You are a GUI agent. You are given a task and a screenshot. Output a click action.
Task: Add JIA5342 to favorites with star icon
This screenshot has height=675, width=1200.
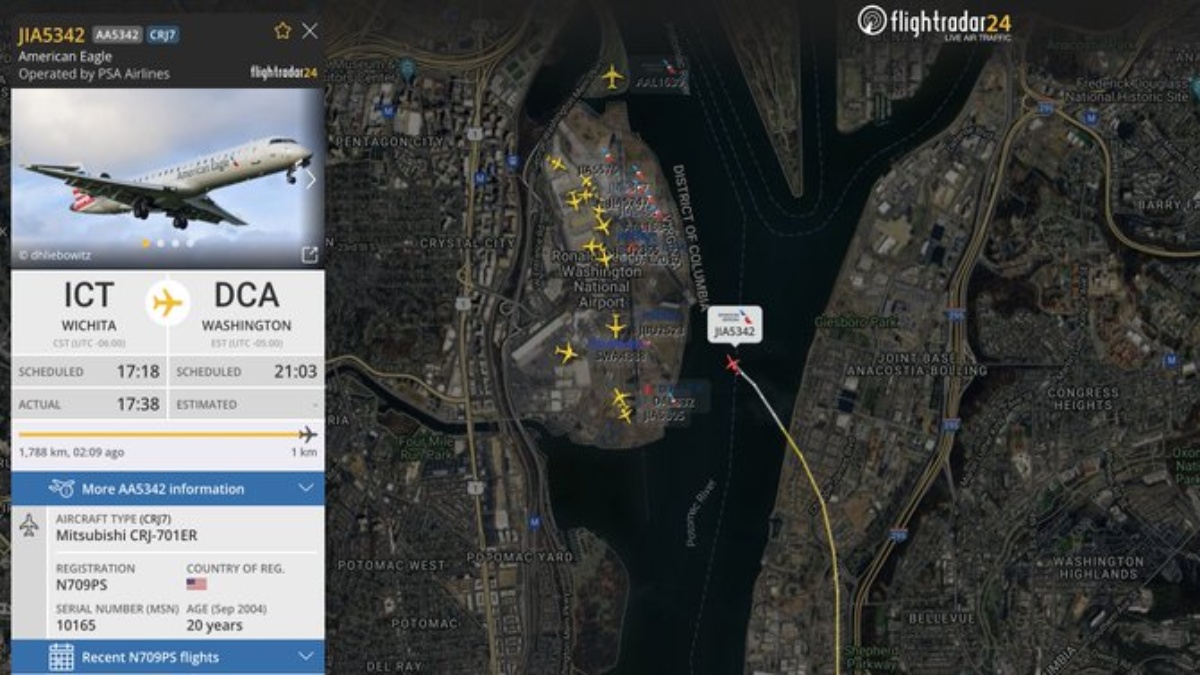click(282, 31)
